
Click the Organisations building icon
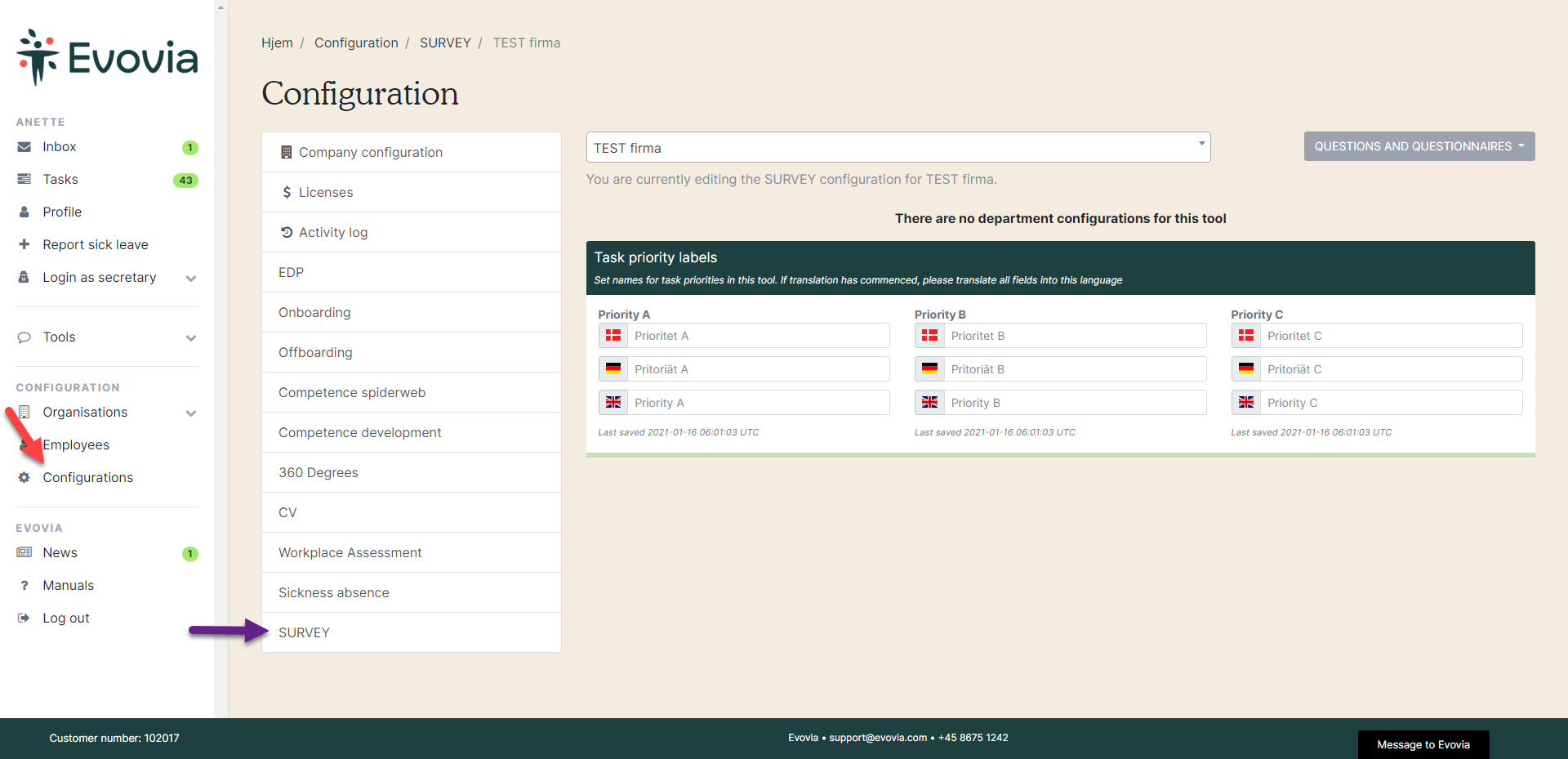click(24, 412)
